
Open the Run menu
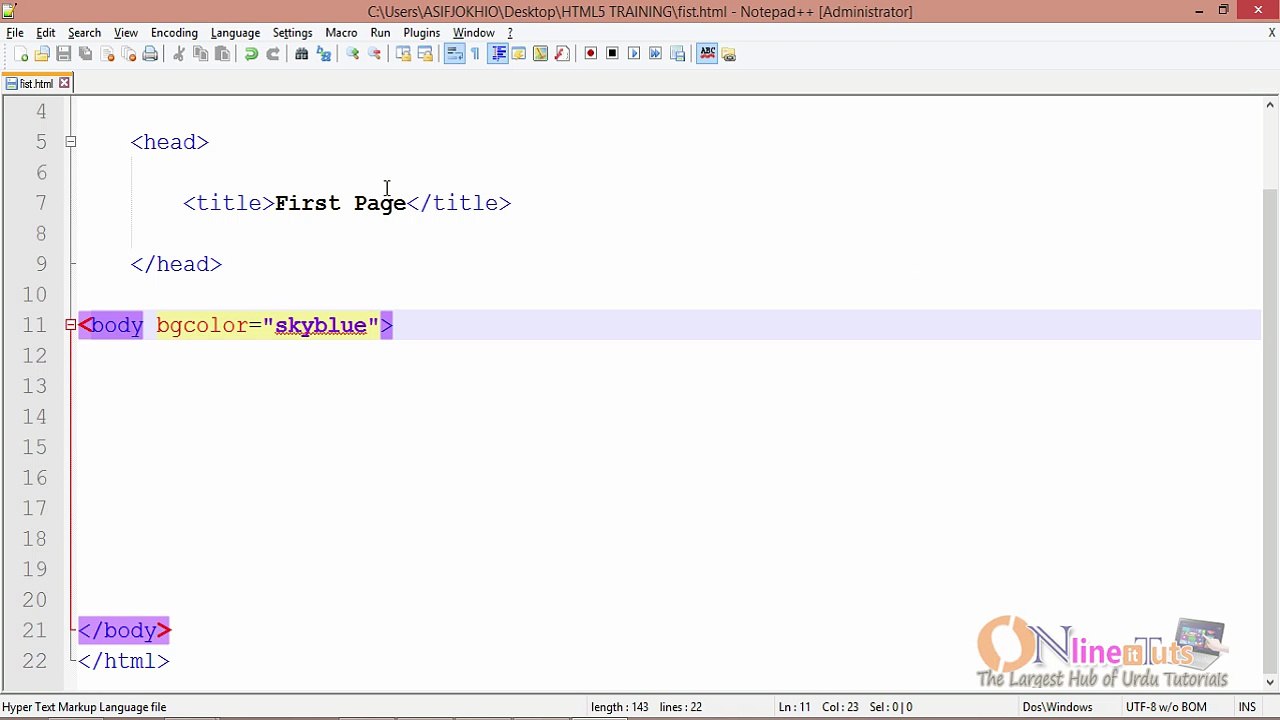[380, 33]
